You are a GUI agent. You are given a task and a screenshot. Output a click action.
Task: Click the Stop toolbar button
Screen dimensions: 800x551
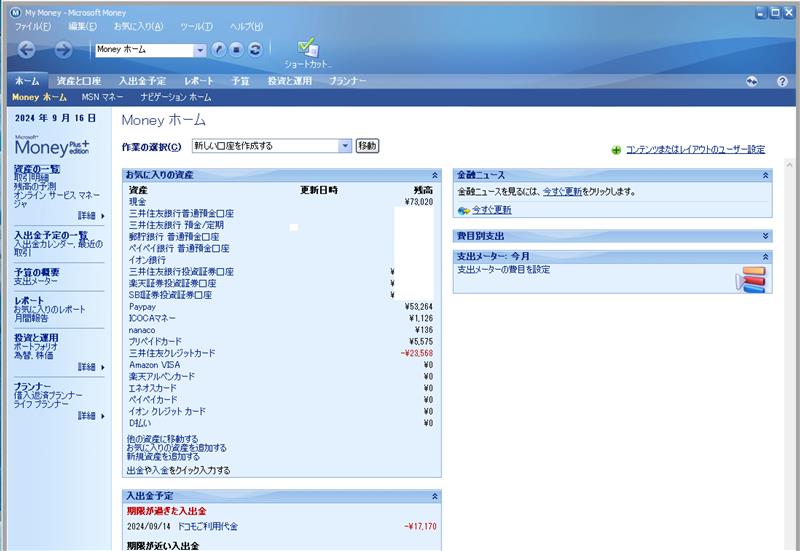pos(236,49)
